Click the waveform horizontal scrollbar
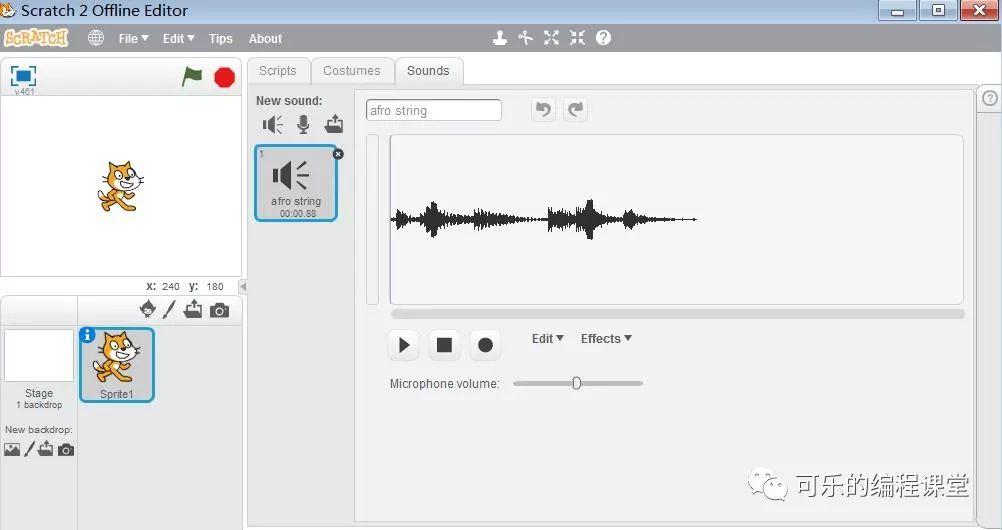 coord(677,314)
